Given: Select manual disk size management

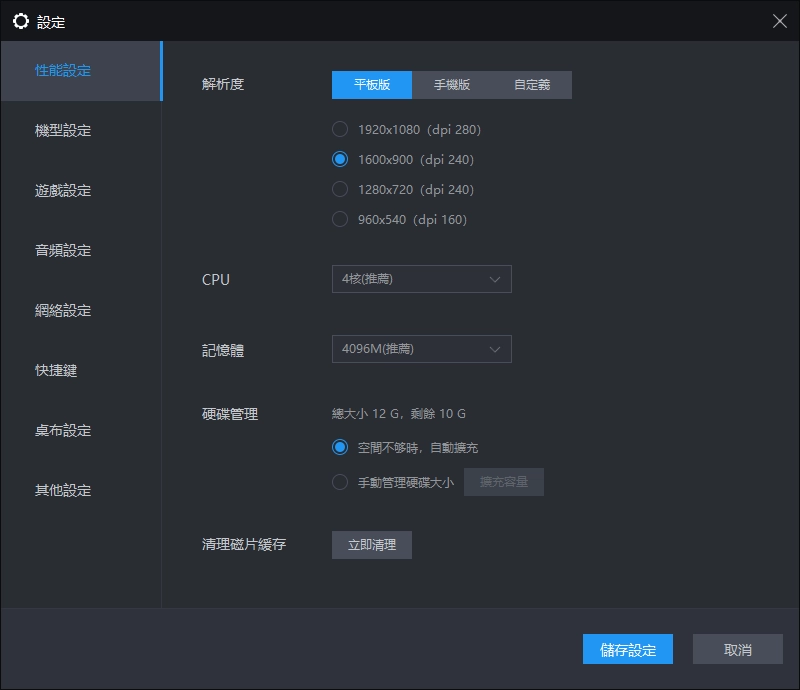Looking at the screenshot, I should (340, 481).
